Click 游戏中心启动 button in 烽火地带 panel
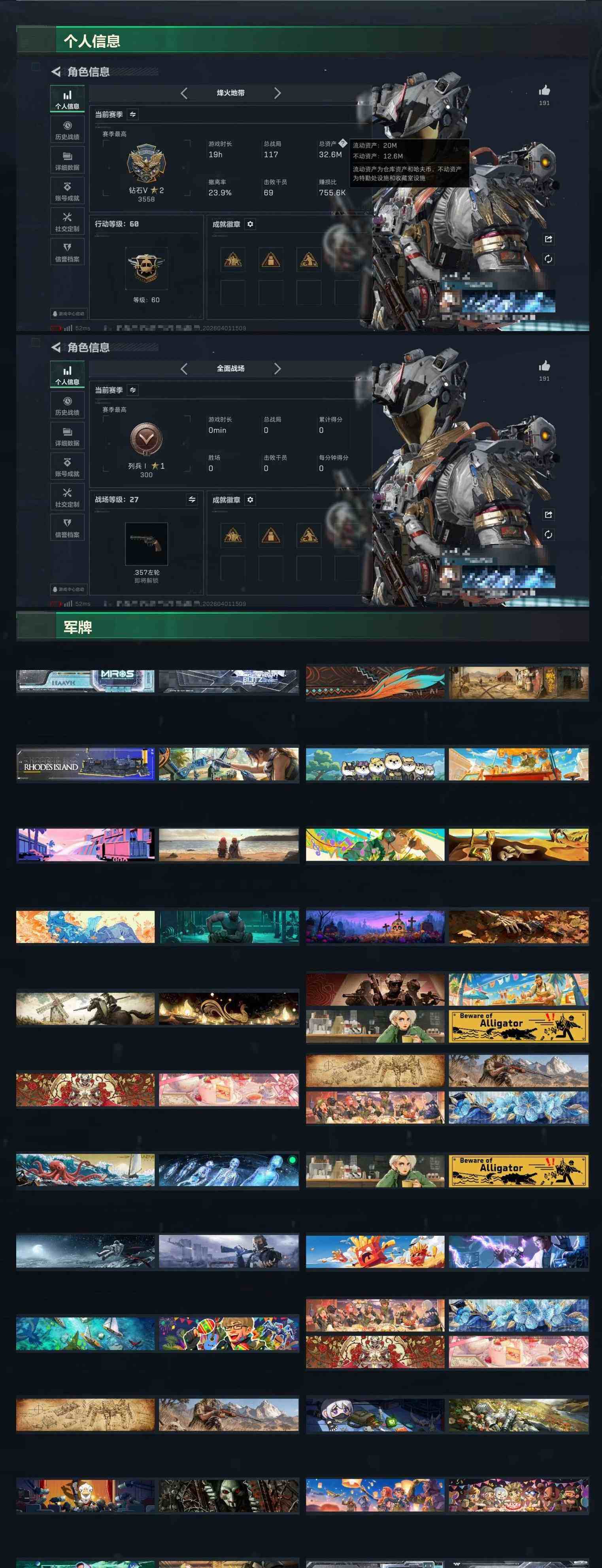Image resolution: width=602 pixels, height=1568 pixels. click(x=68, y=314)
